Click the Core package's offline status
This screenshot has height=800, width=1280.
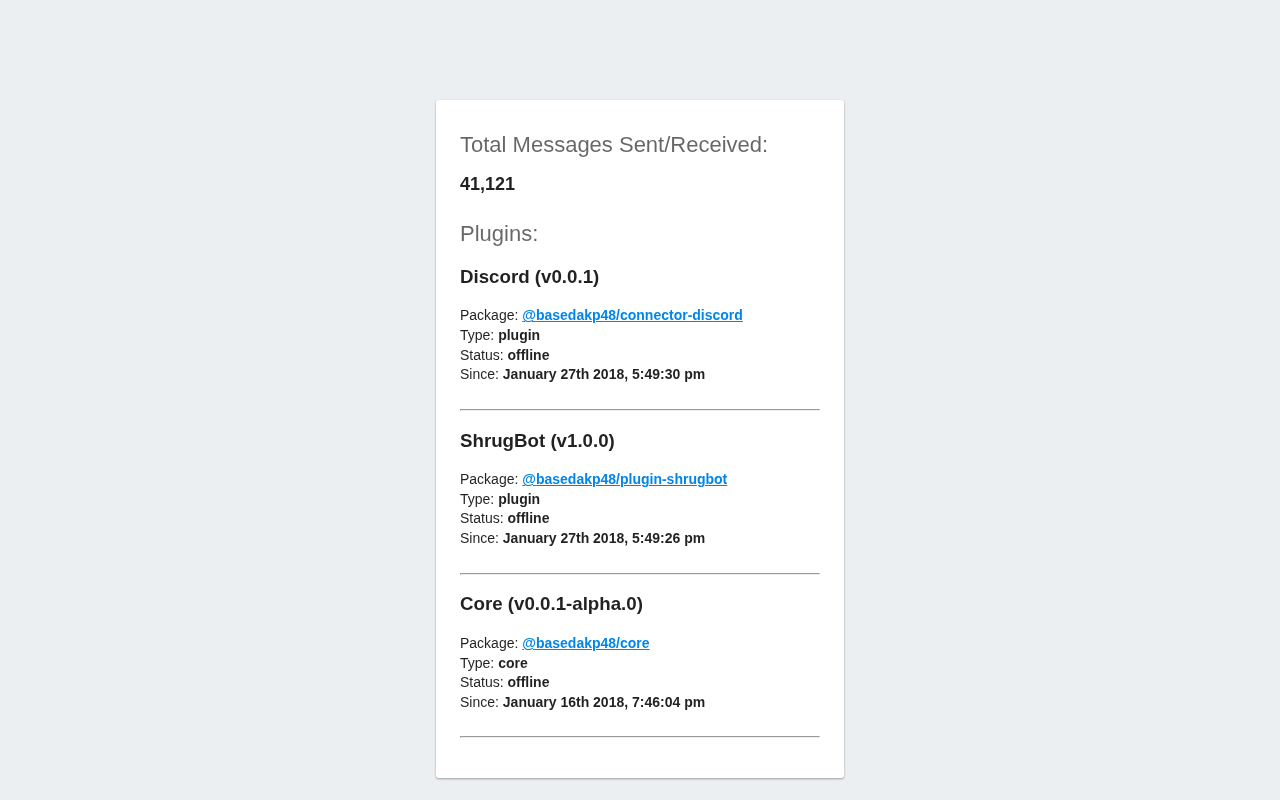[528, 682]
